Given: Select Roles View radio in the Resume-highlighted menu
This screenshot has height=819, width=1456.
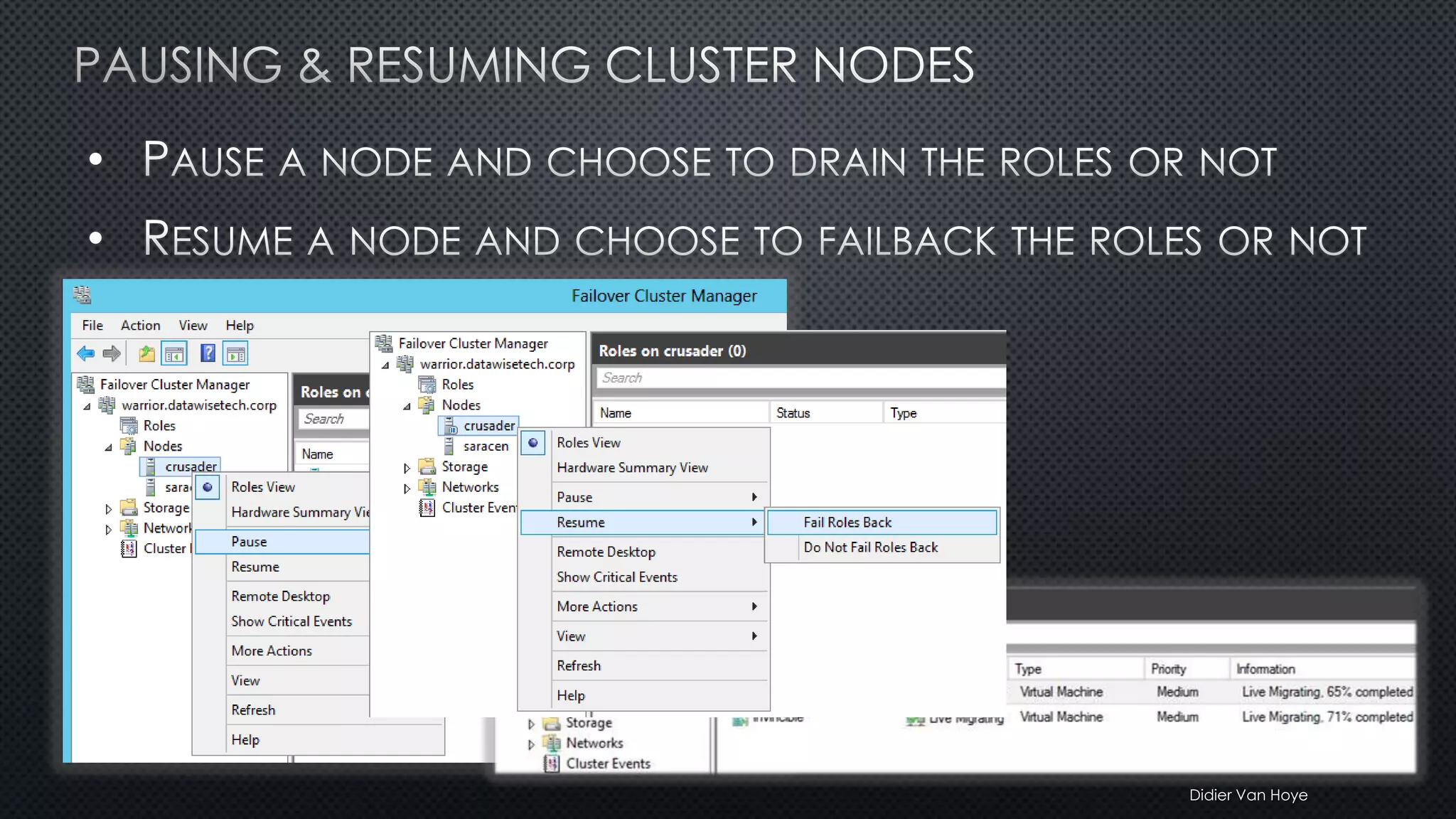Looking at the screenshot, I should [533, 443].
